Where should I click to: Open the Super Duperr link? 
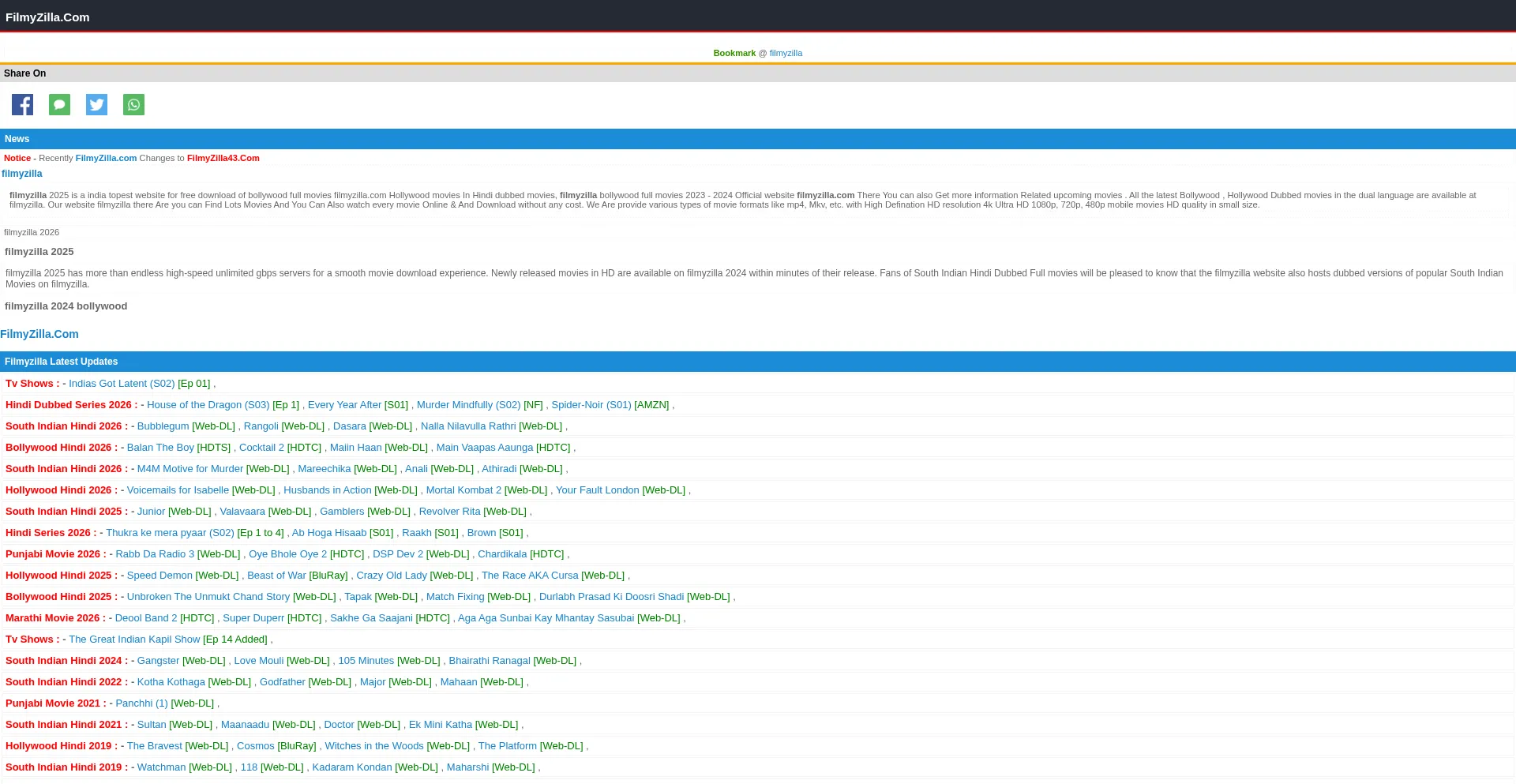coord(253,618)
